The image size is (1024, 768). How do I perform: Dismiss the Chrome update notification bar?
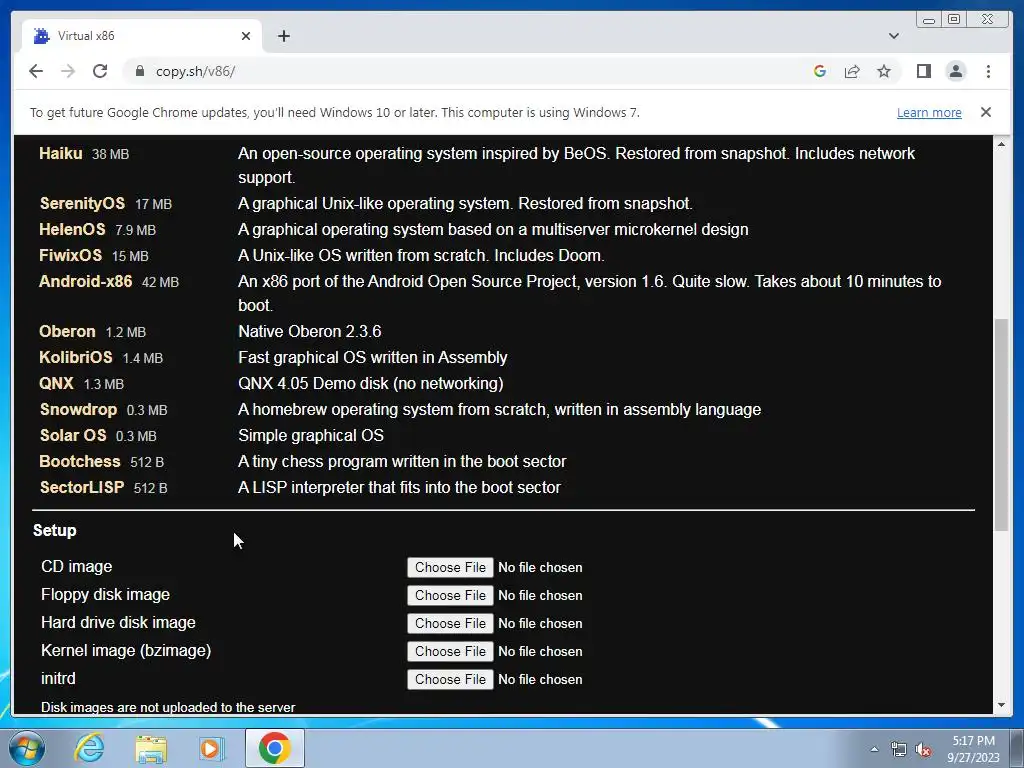[x=985, y=112]
